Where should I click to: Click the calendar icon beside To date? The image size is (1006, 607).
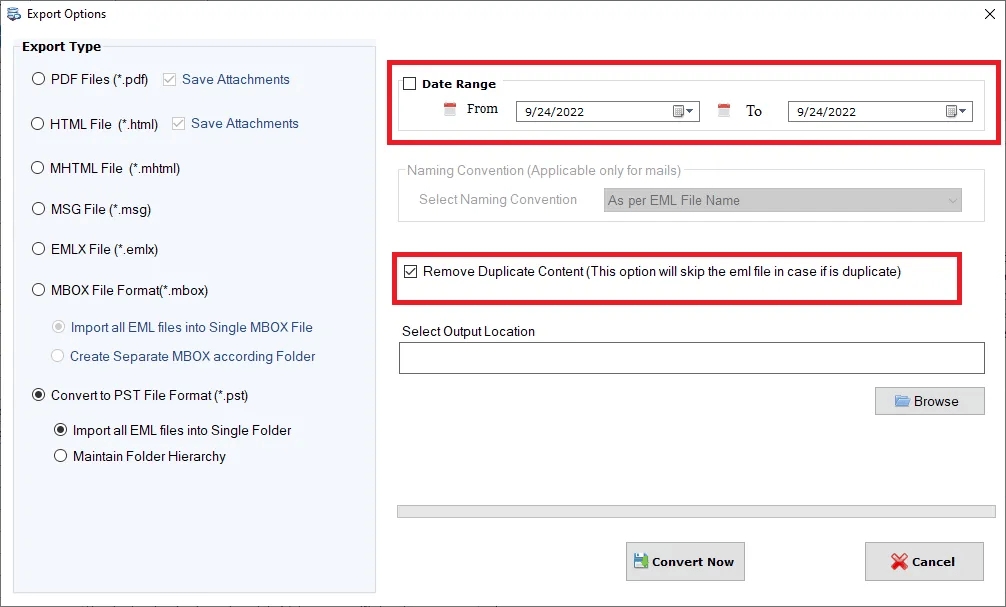point(724,110)
